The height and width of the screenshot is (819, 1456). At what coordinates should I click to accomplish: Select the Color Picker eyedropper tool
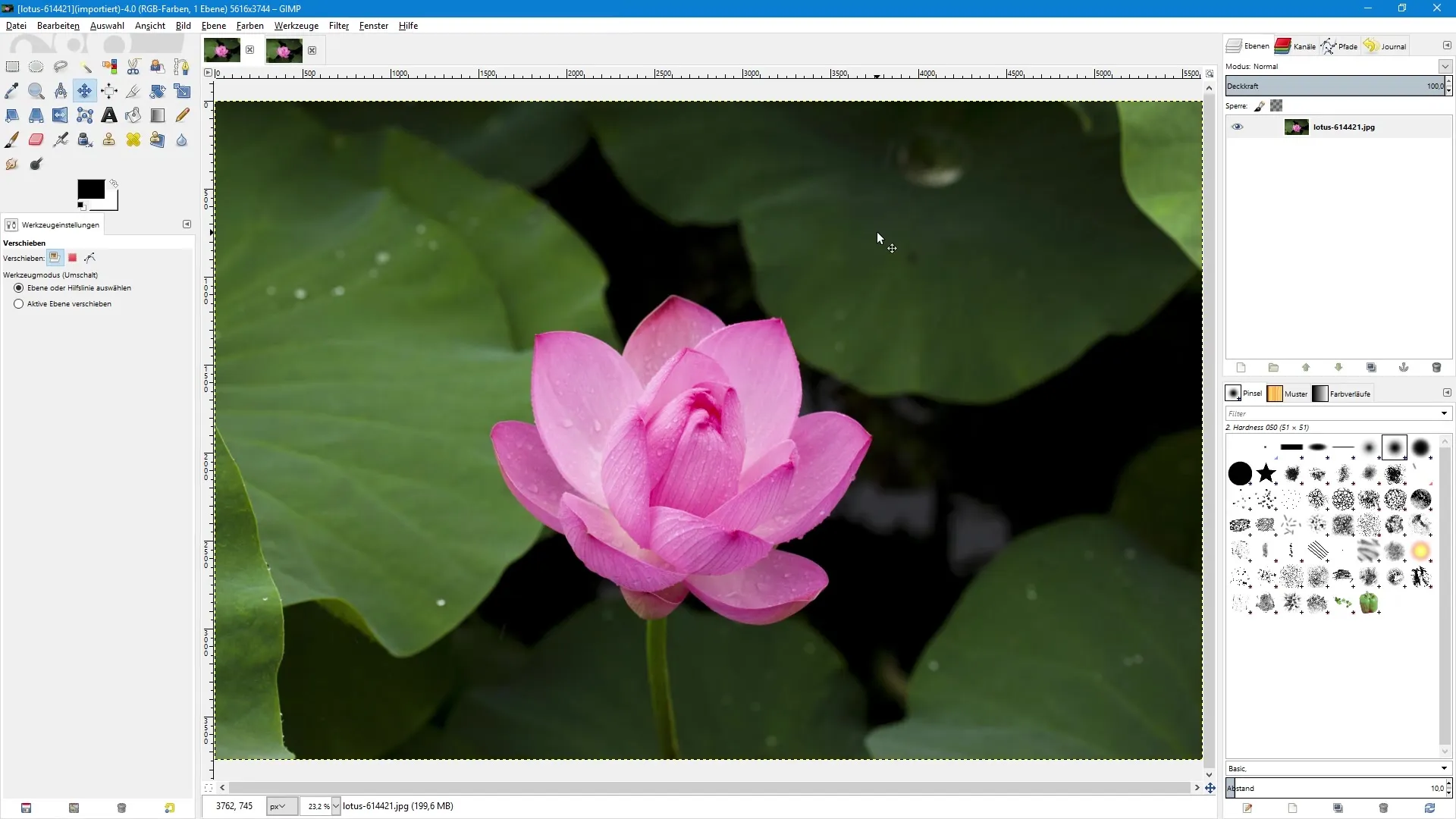click(x=12, y=91)
